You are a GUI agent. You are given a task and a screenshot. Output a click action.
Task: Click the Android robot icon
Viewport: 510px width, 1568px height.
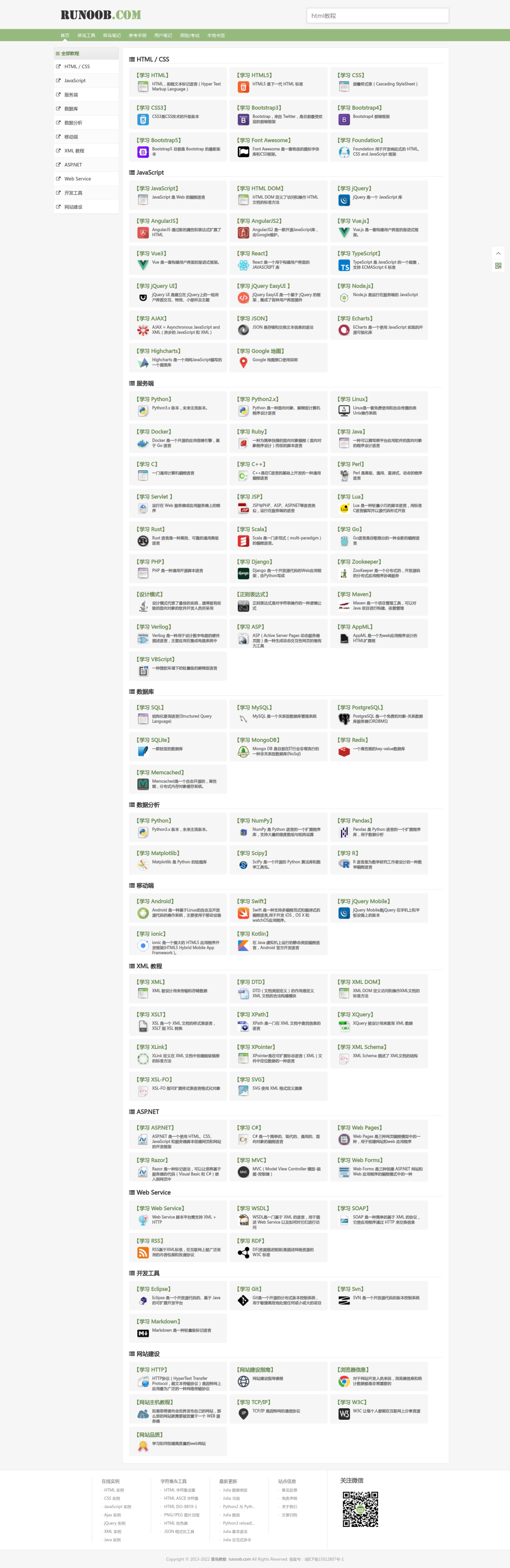[x=142, y=913]
